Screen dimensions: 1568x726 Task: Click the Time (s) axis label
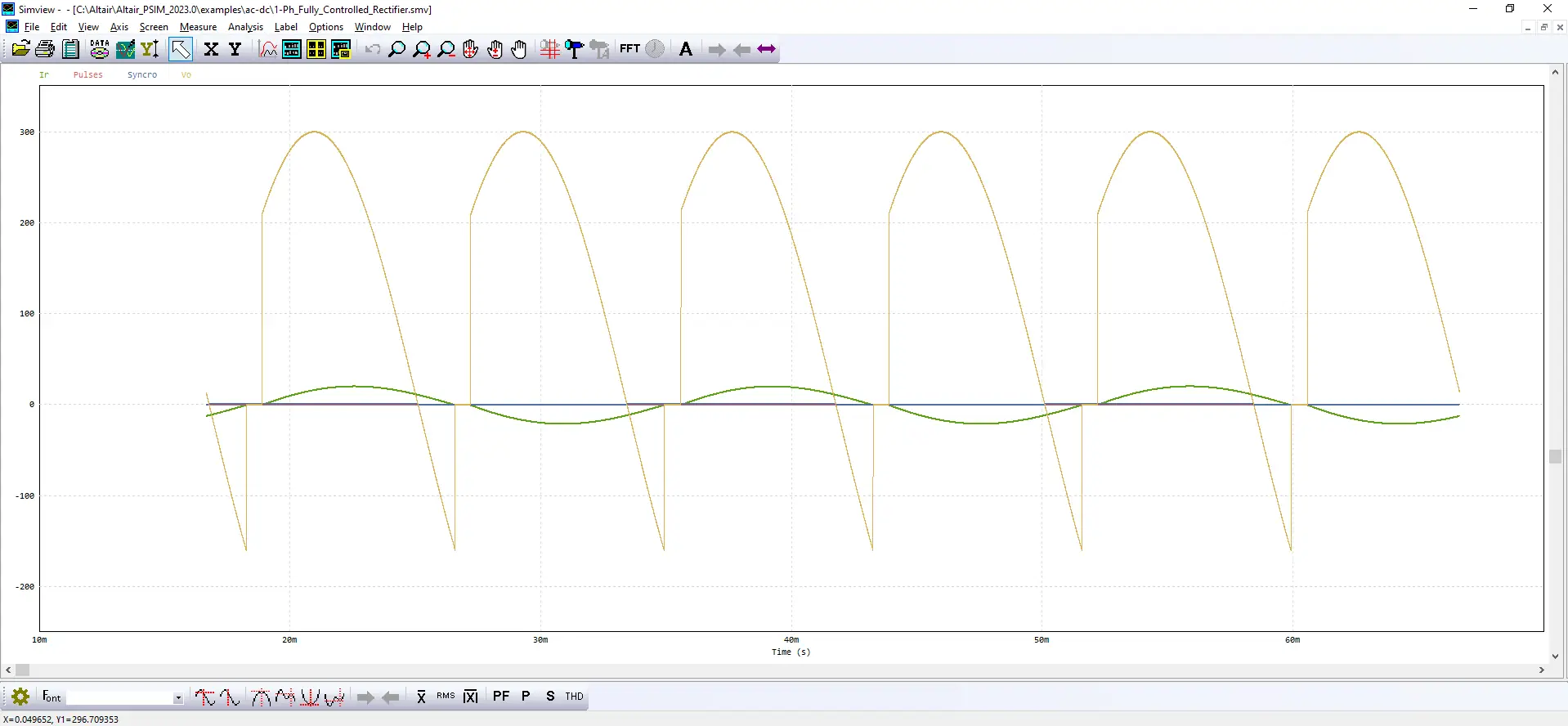click(791, 652)
